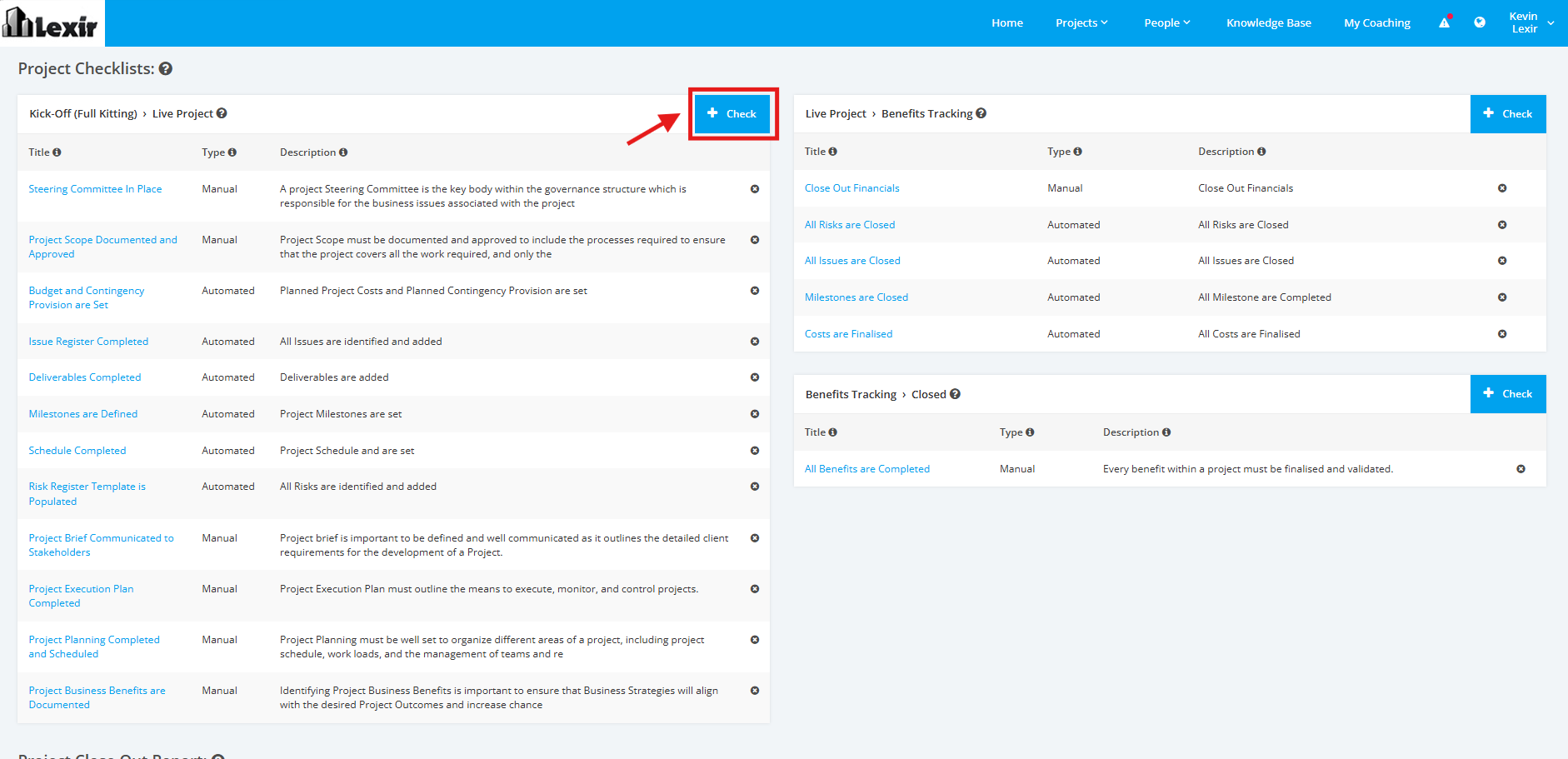Add a Check to Live Project Benefits Tracking
Screen dimensions: 1568x759
[x=1508, y=114]
